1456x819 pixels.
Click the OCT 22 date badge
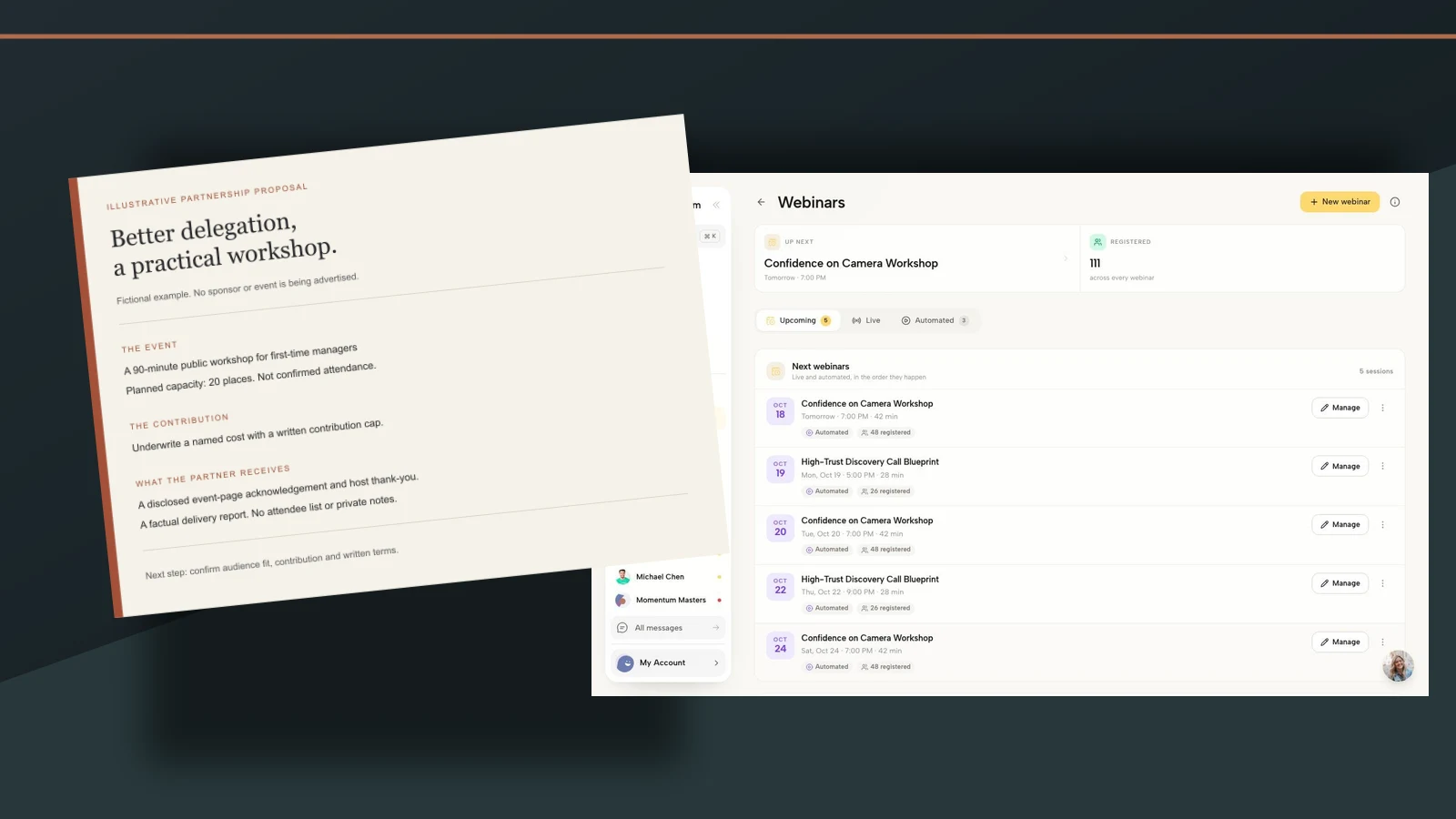tap(780, 586)
